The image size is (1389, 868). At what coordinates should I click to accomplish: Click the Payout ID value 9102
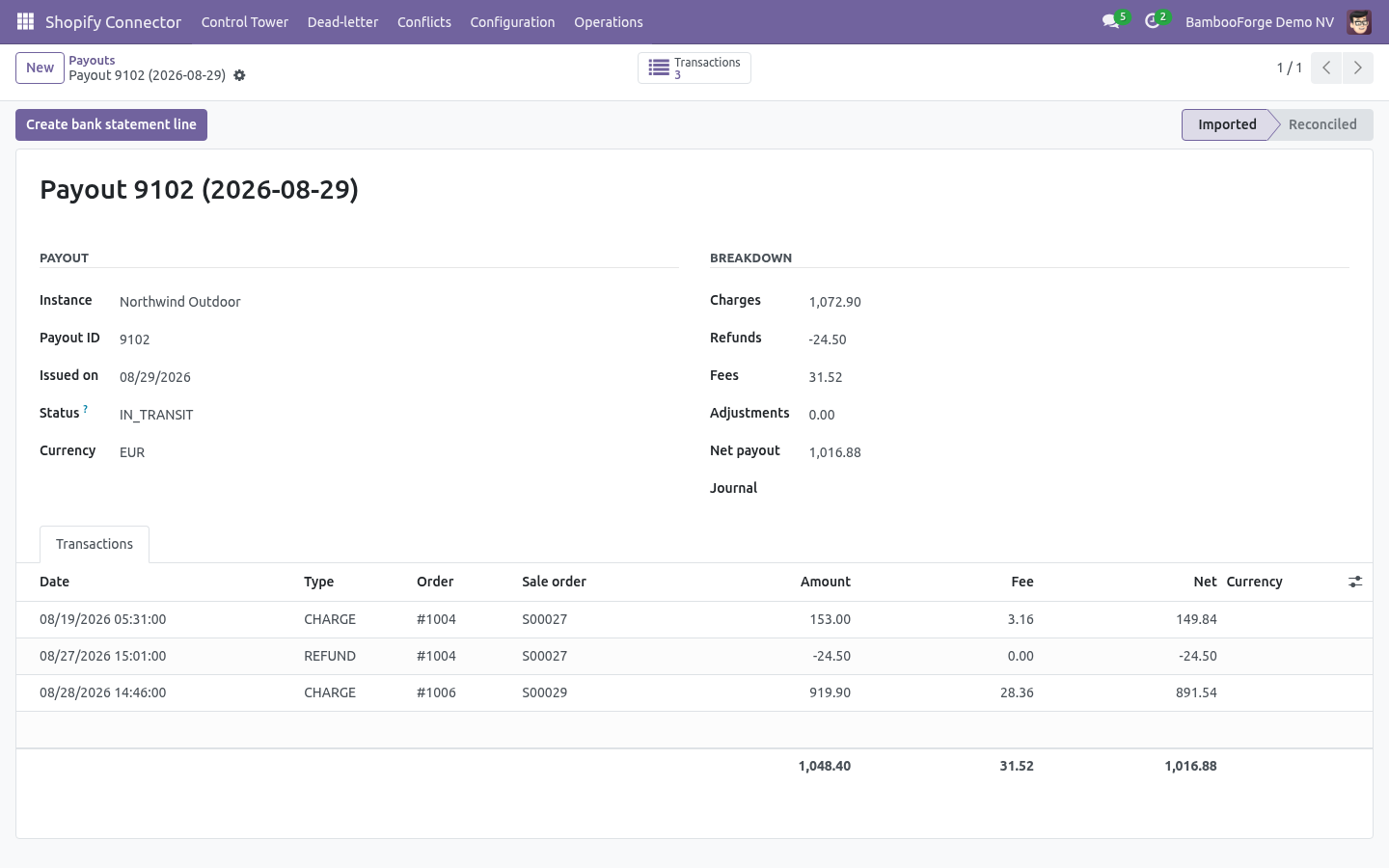pyautogui.click(x=134, y=339)
